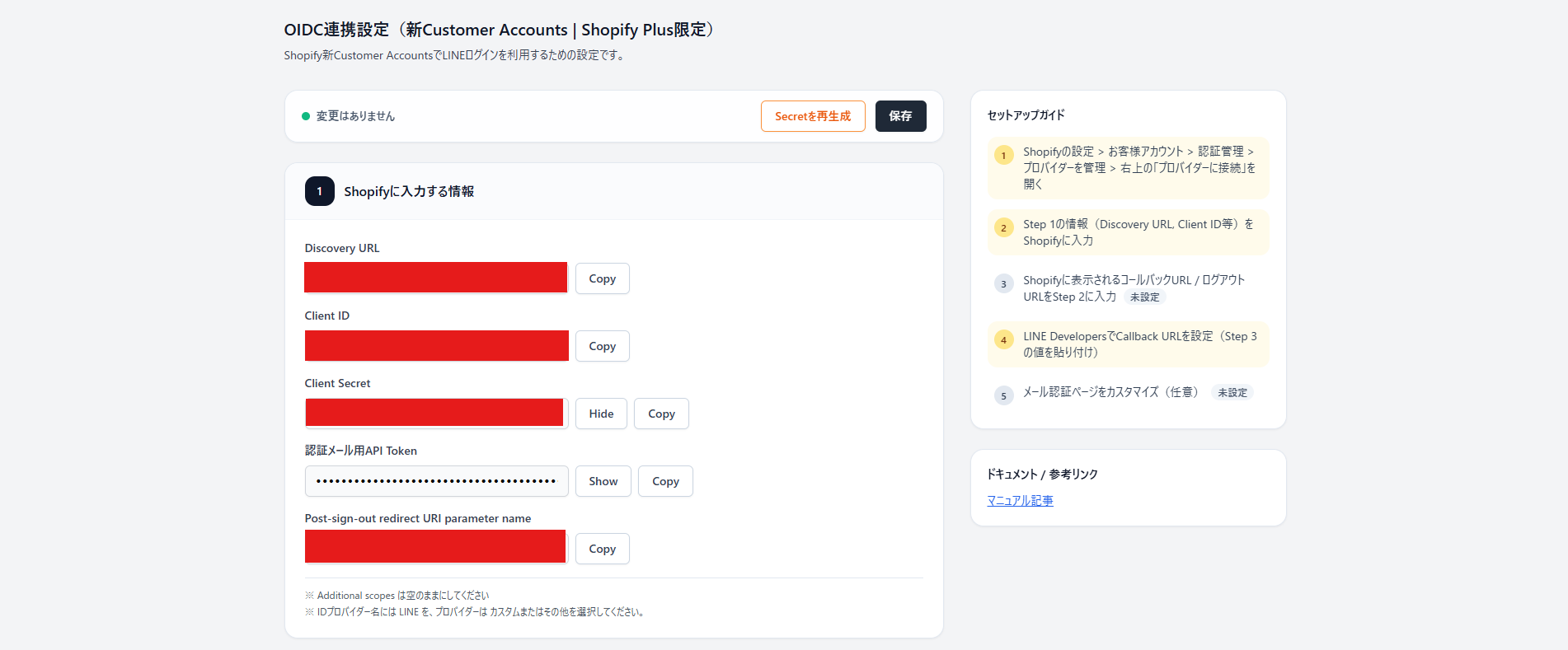Viewport: 1568px width, 650px height.
Task: Click step 4 badge for LINE Developers
Action: pyautogui.click(x=1003, y=340)
